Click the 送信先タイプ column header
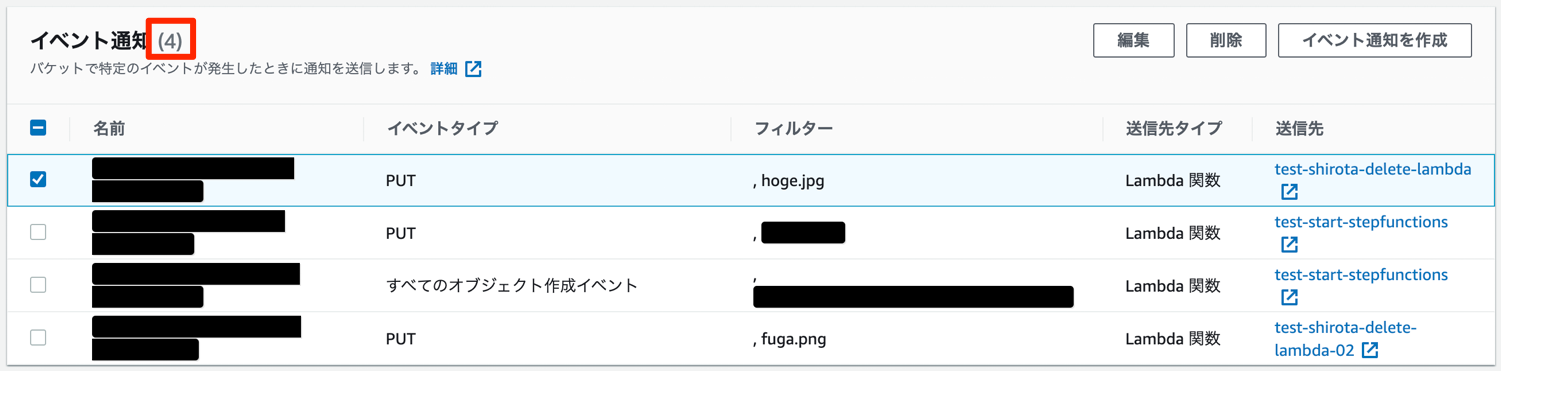This screenshot has width=1542, height=412. [x=1173, y=128]
